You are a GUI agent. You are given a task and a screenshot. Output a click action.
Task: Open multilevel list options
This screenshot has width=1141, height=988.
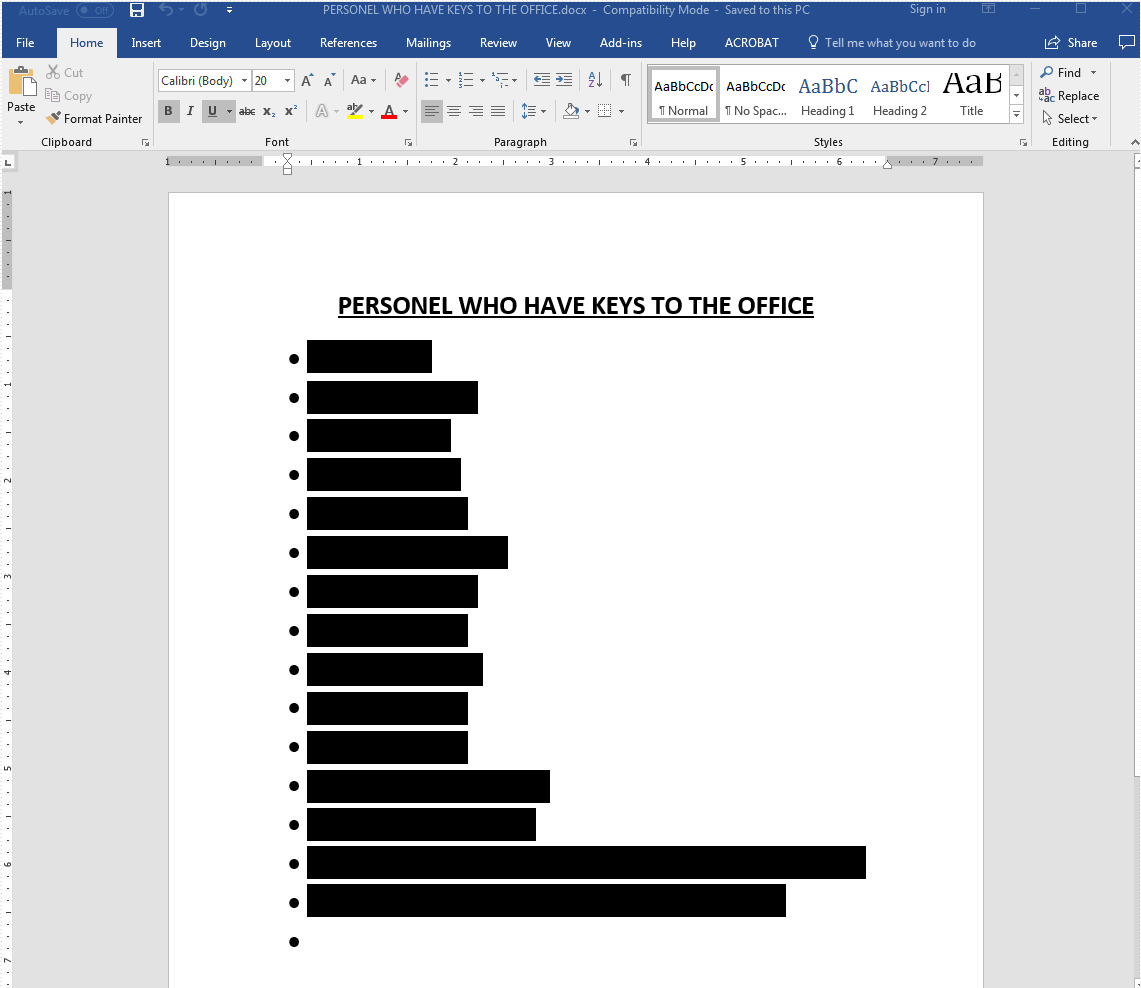click(501, 80)
